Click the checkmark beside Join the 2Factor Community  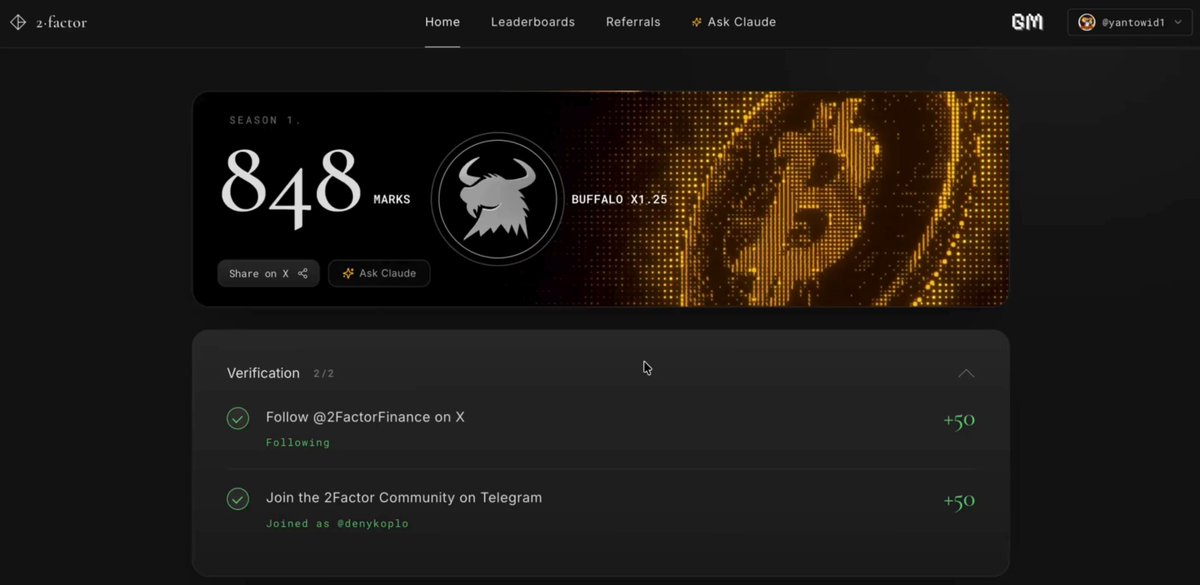[x=238, y=498]
